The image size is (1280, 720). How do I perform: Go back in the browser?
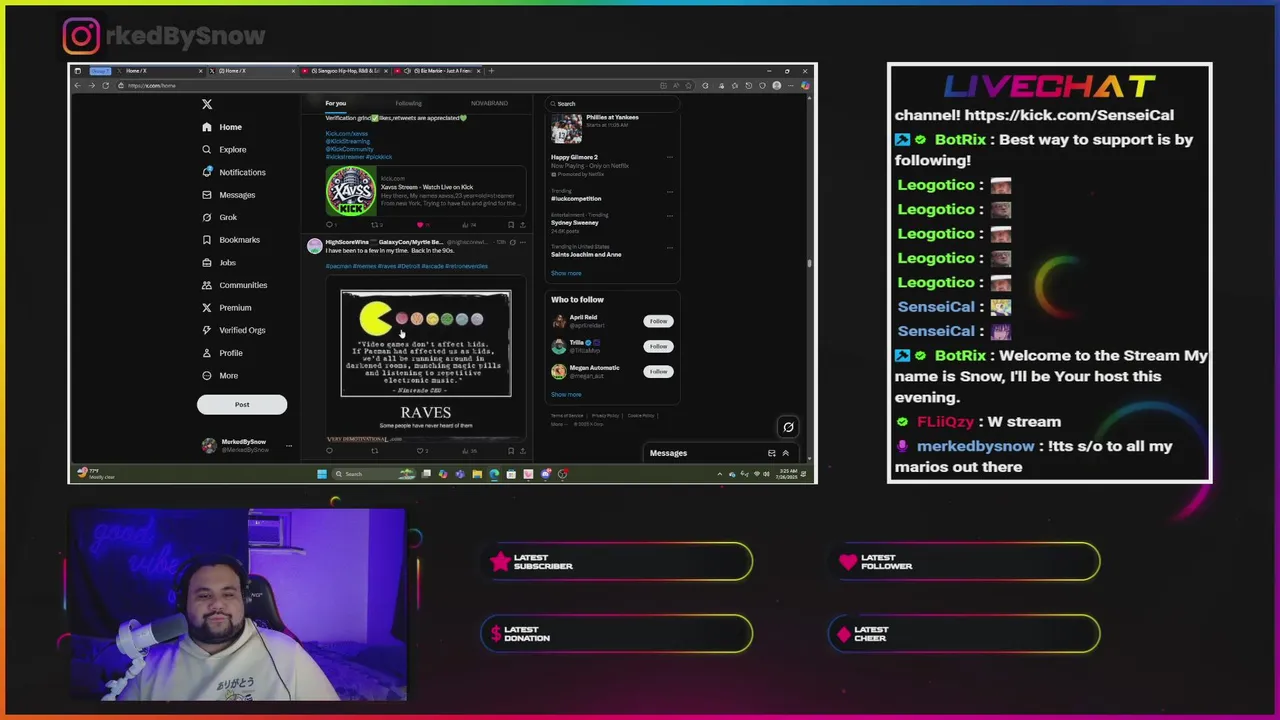point(77,85)
